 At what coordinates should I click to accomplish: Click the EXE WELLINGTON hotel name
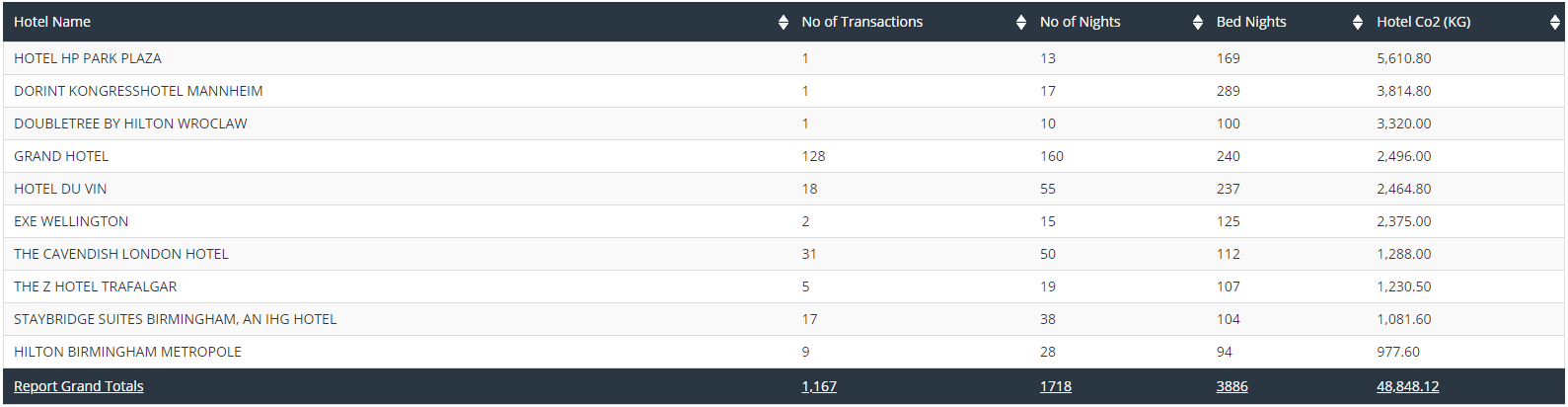point(71,221)
